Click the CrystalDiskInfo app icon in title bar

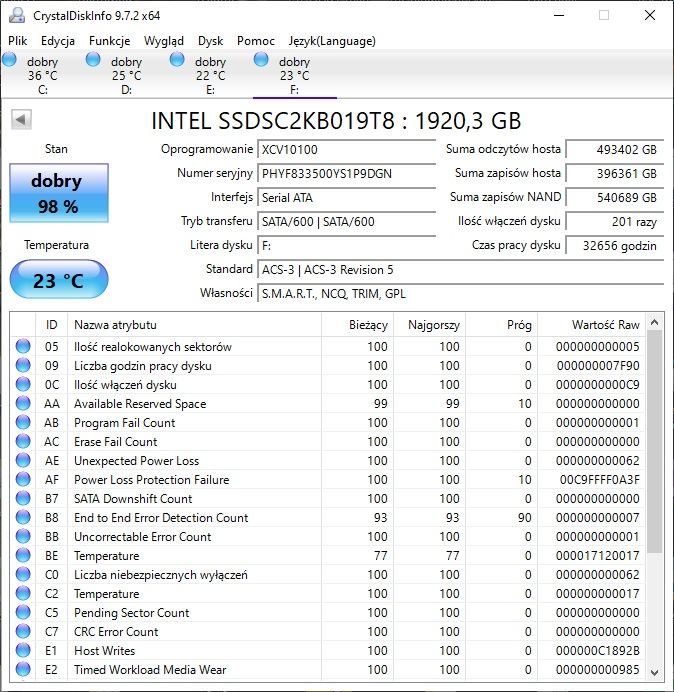[17, 15]
